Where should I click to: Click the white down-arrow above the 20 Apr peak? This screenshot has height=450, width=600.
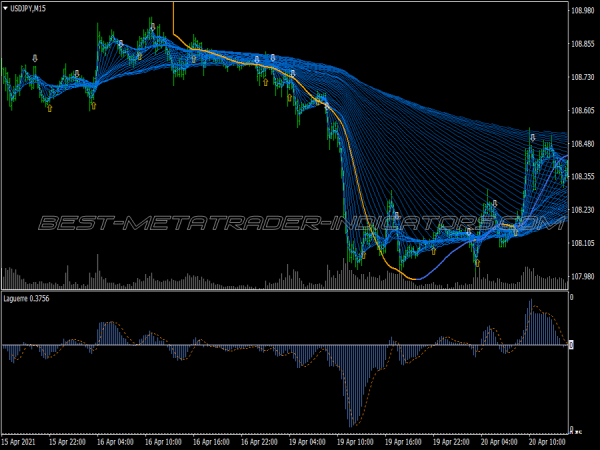(x=532, y=136)
